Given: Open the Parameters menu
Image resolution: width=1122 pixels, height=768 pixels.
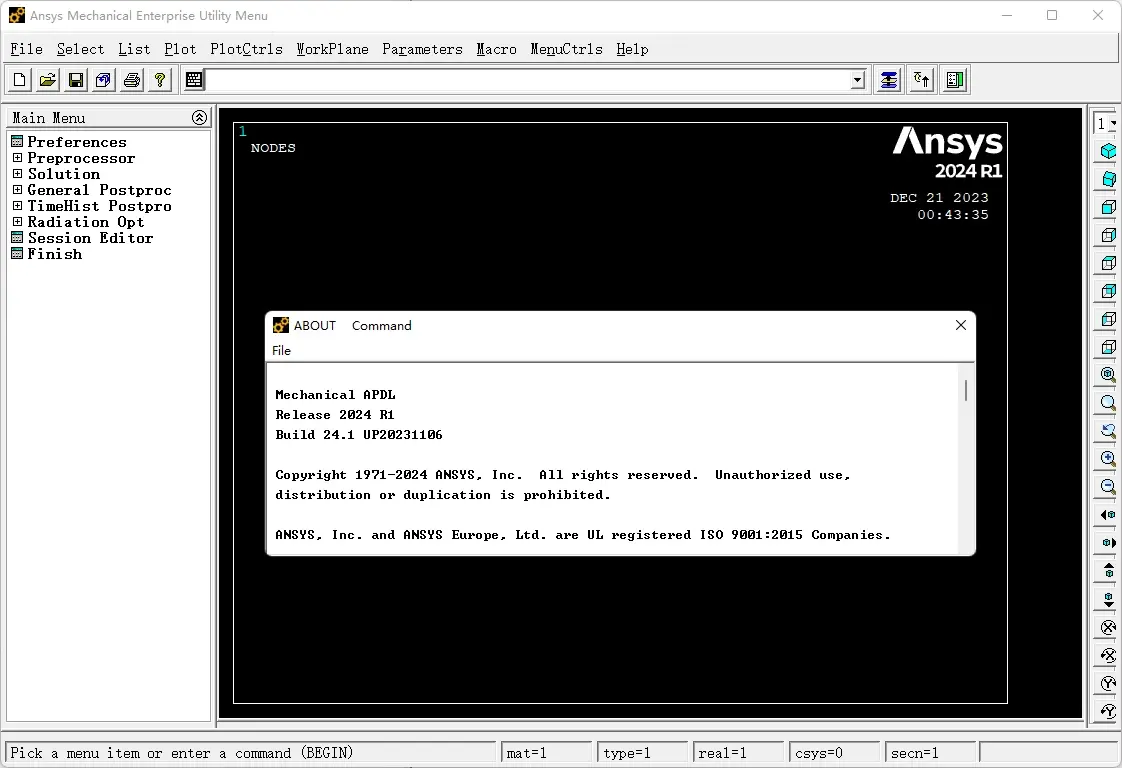Looking at the screenshot, I should (422, 49).
